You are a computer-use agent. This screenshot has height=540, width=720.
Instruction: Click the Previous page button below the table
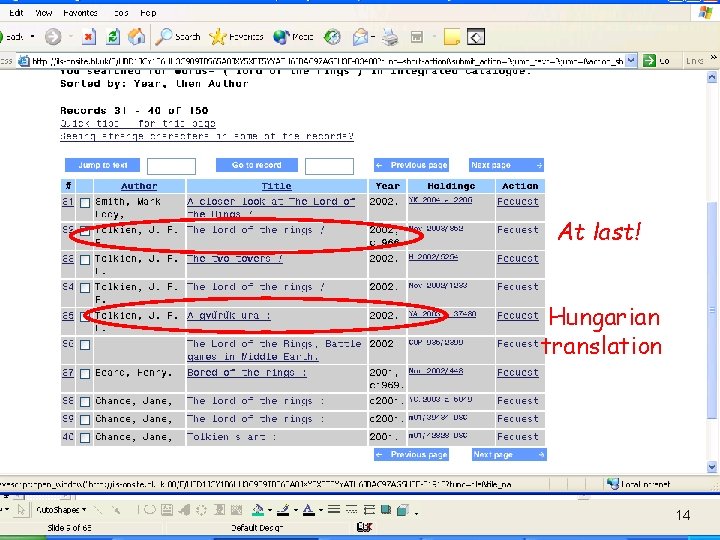click(x=411, y=455)
